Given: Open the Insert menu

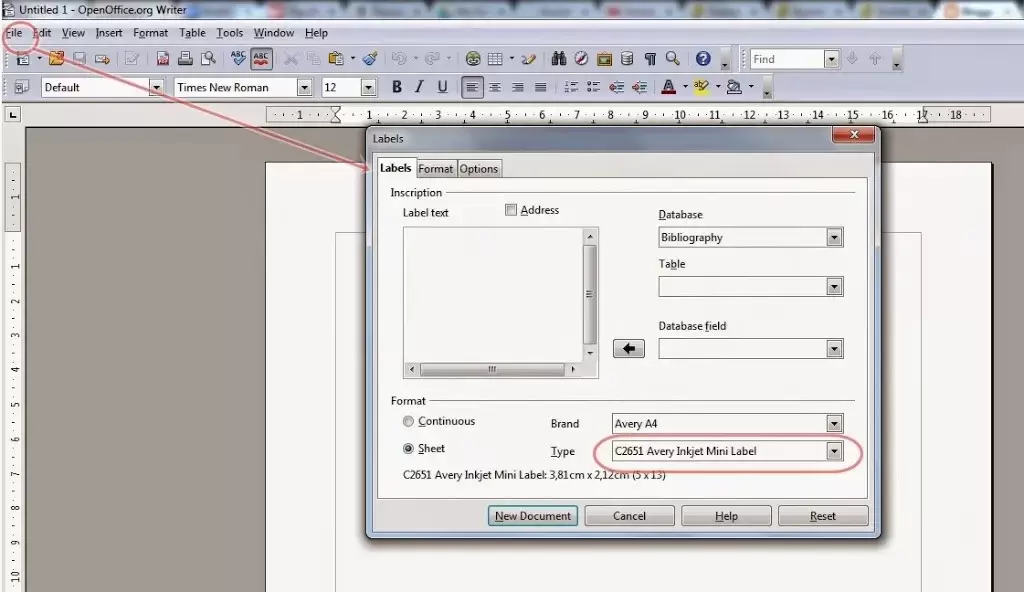Looking at the screenshot, I should tap(108, 33).
